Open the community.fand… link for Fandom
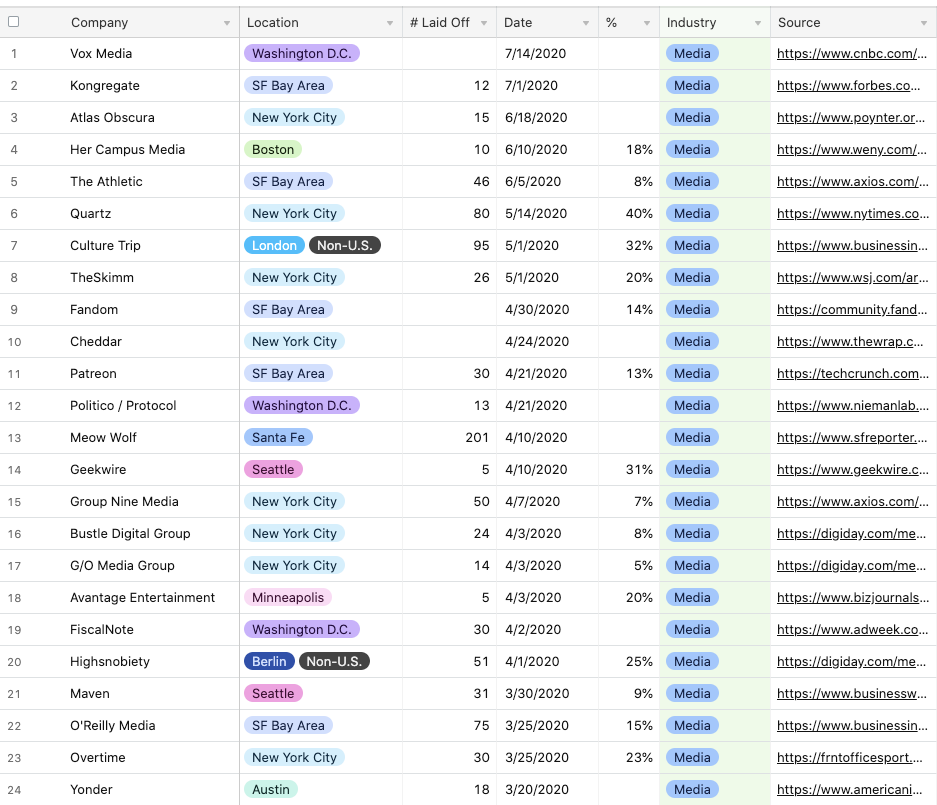The image size is (937, 805). (x=852, y=310)
